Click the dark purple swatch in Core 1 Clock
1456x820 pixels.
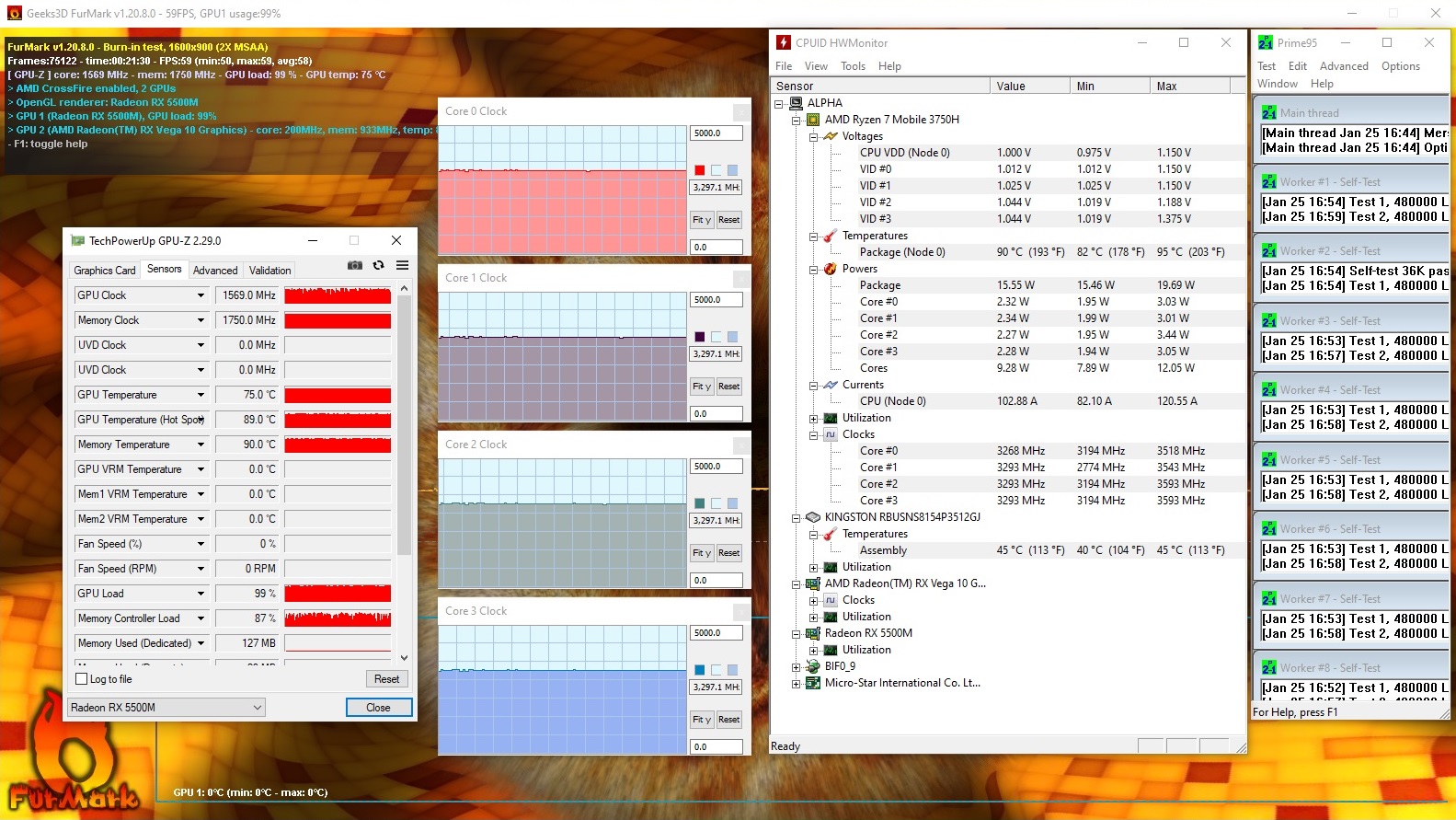click(x=700, y=337)
